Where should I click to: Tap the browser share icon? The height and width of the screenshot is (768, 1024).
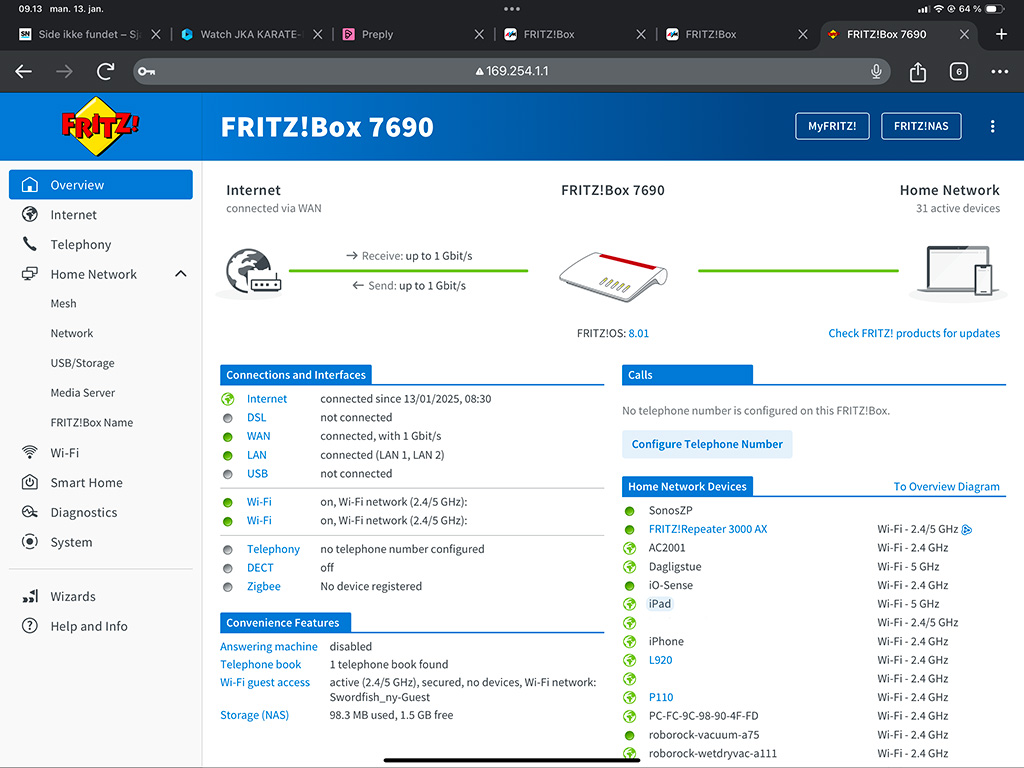coord(918,72)
